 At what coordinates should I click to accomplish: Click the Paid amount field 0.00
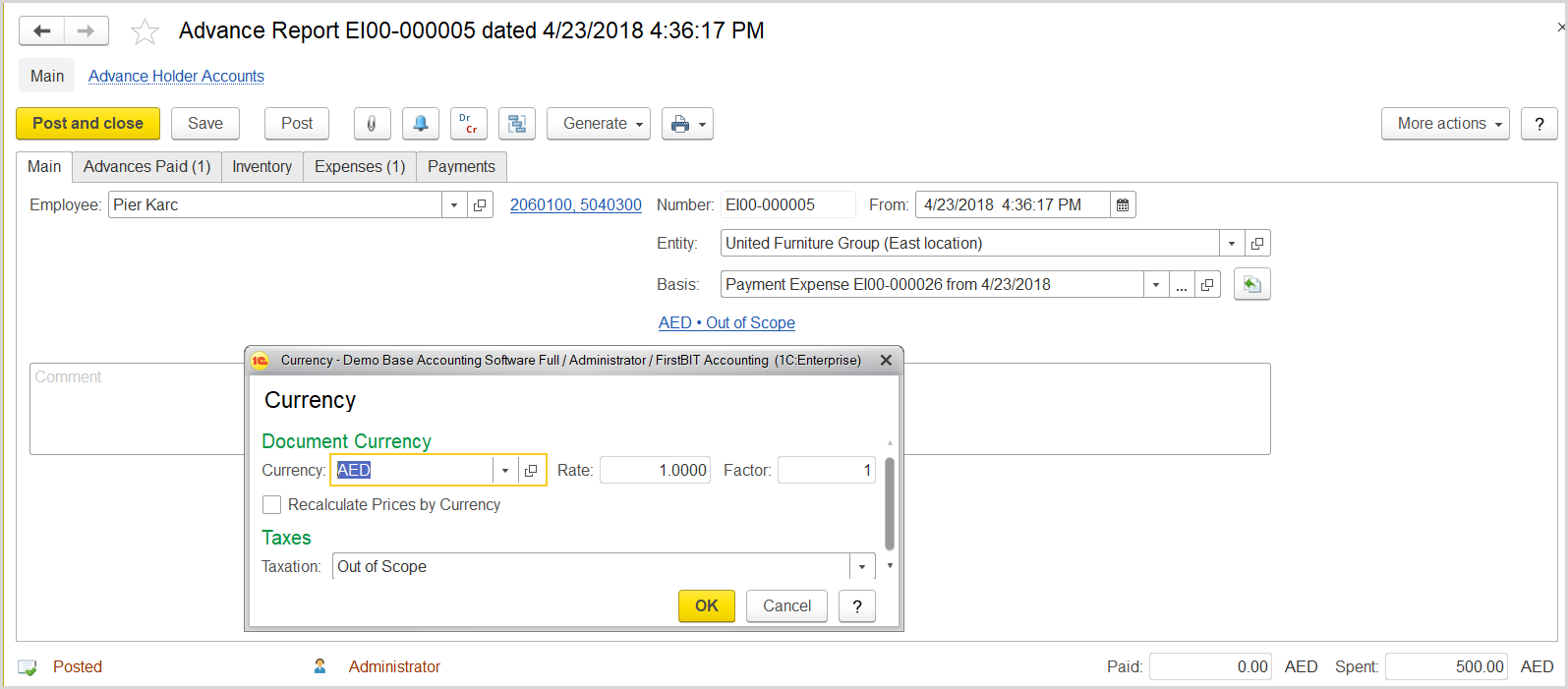point(1210,666)
